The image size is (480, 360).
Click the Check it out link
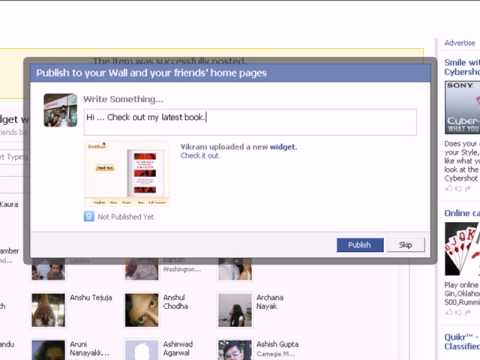click(201, 156)
